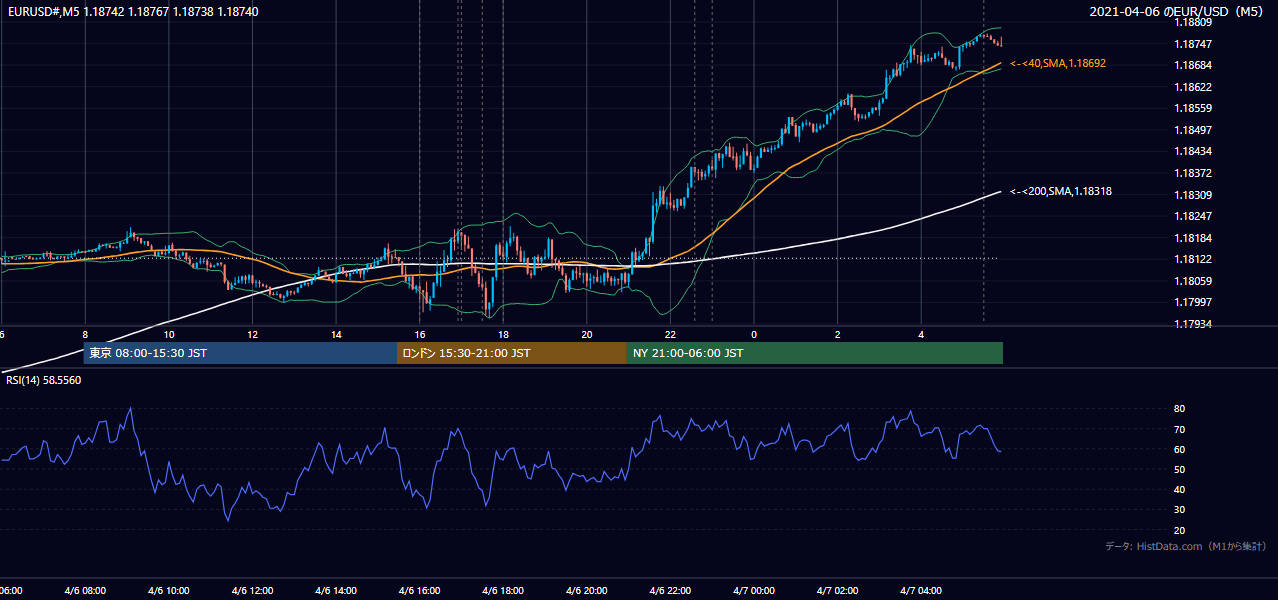Click price axis value 1.18497
The height and width of the screenshot is (600, 1278).
(x=1192, y=130)
